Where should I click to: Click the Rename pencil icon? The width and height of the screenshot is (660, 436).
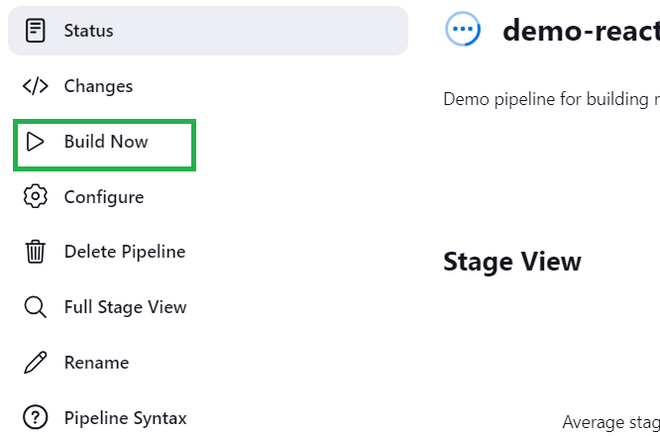pyautogui.click(x=35, y=362)
